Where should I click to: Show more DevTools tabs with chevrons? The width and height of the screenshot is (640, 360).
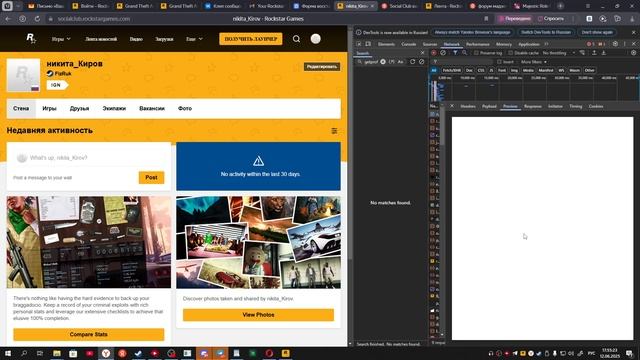tap(547, 44)
